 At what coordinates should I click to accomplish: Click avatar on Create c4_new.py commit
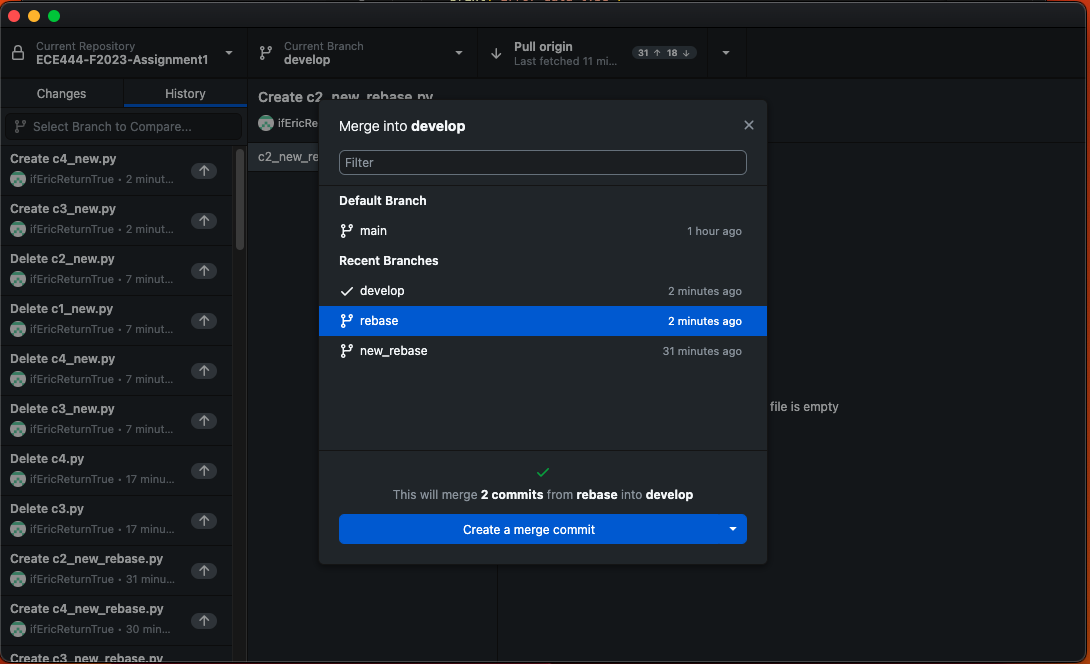(18, 179)
